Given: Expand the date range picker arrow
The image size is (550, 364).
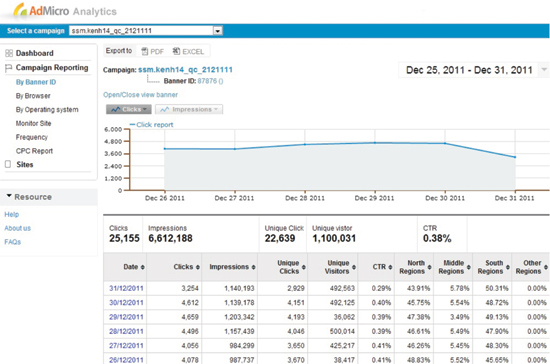Looking at the screenshot, I should pyautogui.click(x=544, y=69).
